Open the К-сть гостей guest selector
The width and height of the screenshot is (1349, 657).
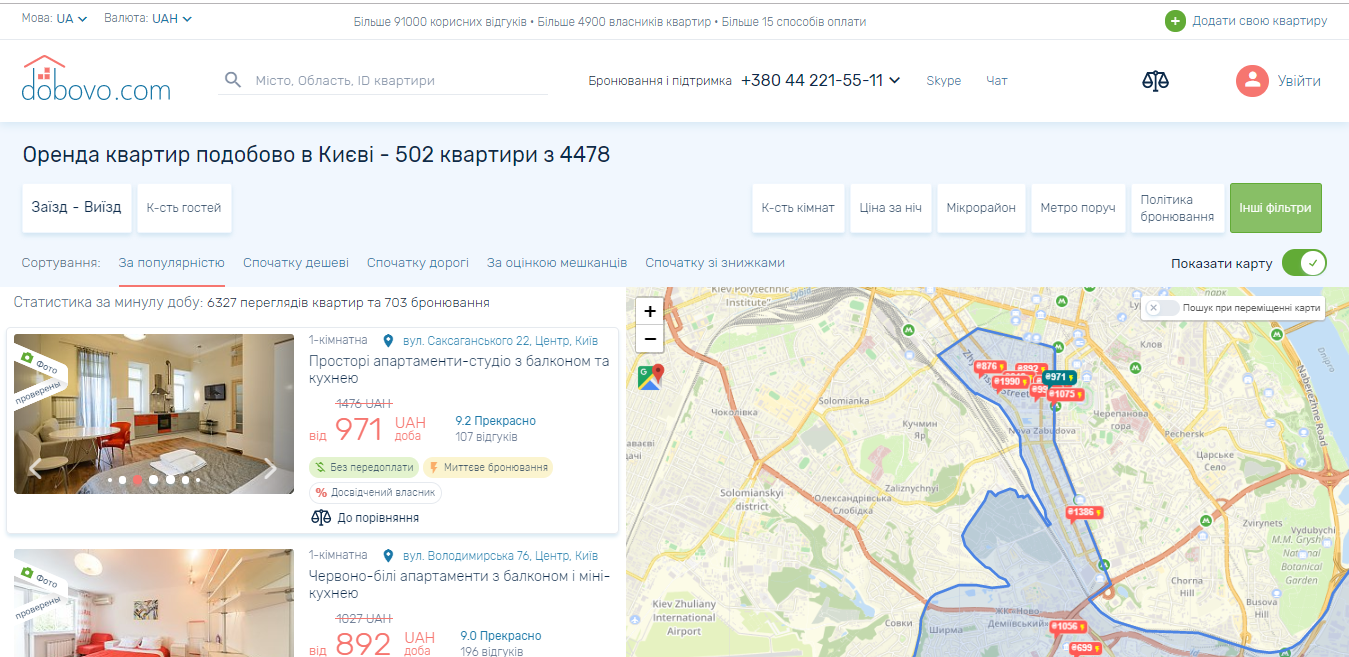tap(184, 208)
